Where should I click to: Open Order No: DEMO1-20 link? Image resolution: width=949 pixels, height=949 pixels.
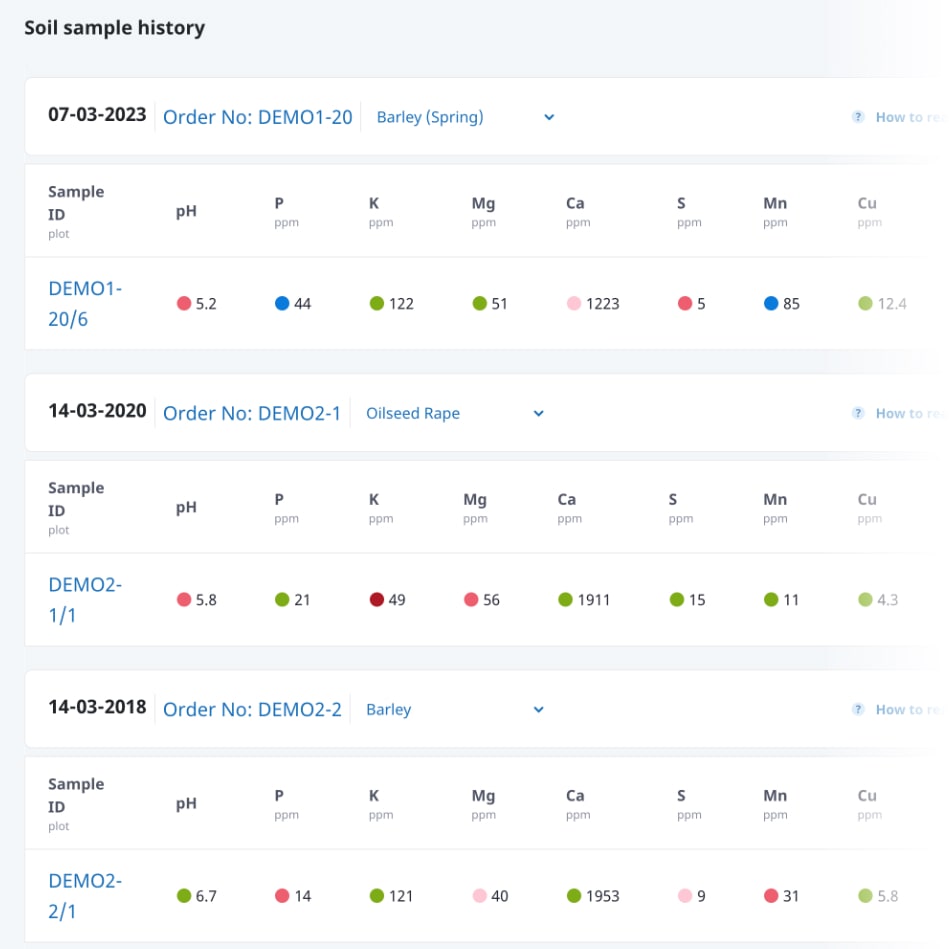(x=257, y=117)
